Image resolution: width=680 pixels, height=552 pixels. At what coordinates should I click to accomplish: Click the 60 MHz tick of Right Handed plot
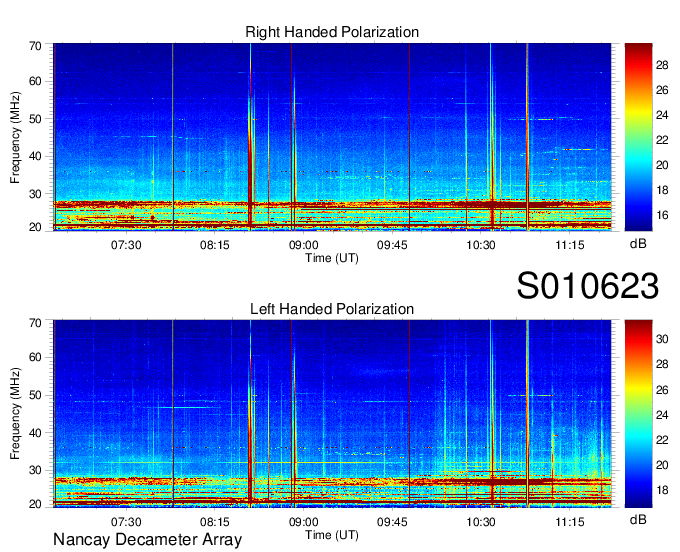(x=35, y=81)
